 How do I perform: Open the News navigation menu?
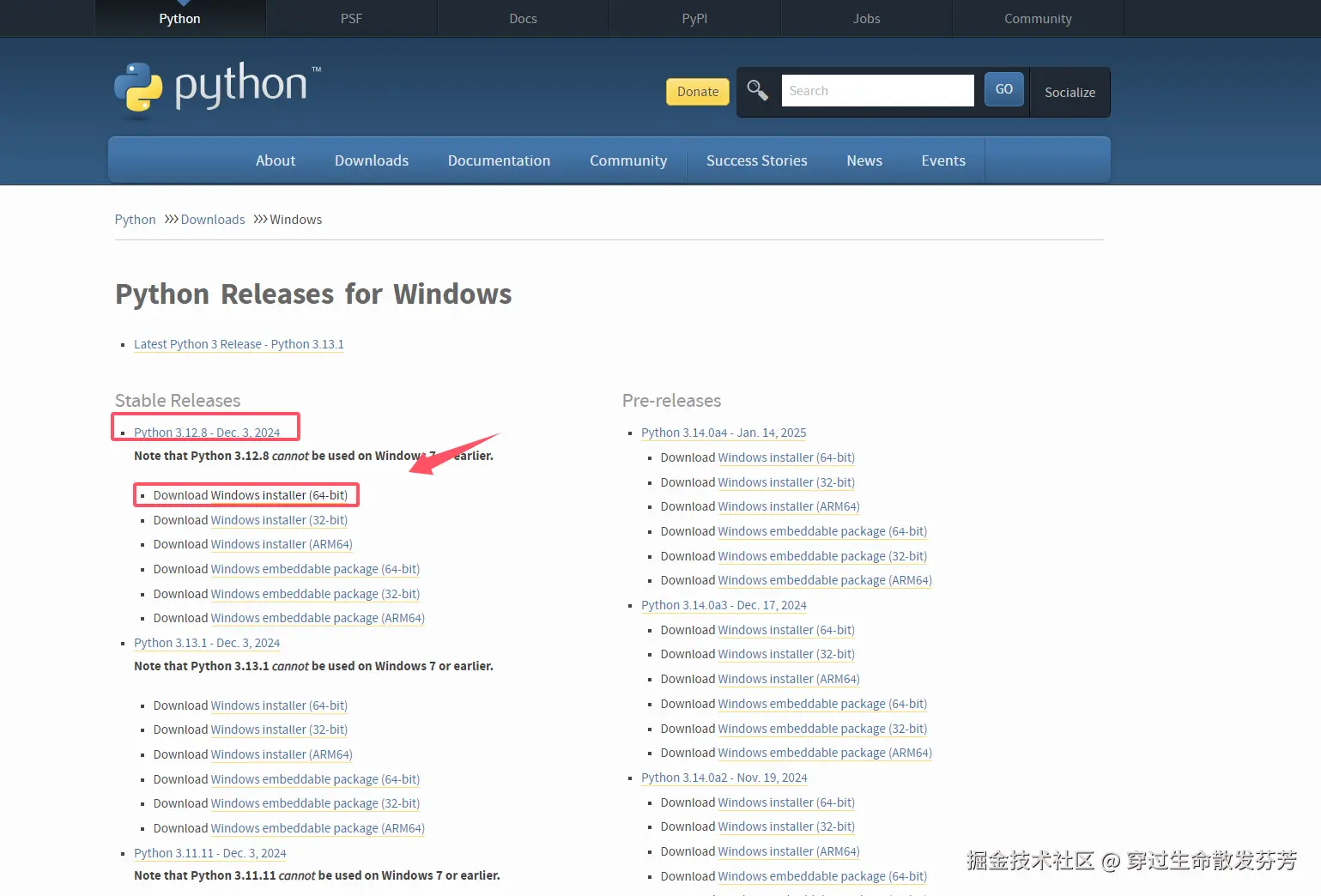point(864,160)
